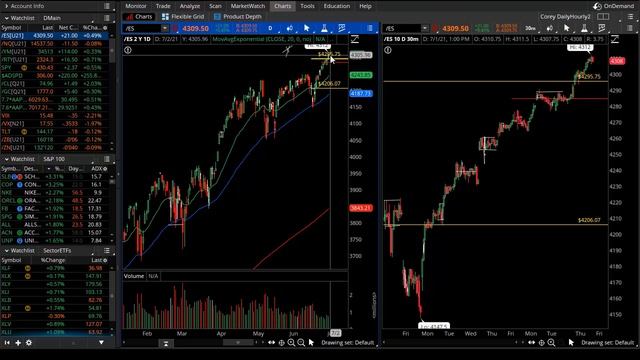Open right chart toolbar menu icon
Image resolution: width=640 pixels, height=360 pixels.
(630, 28)
